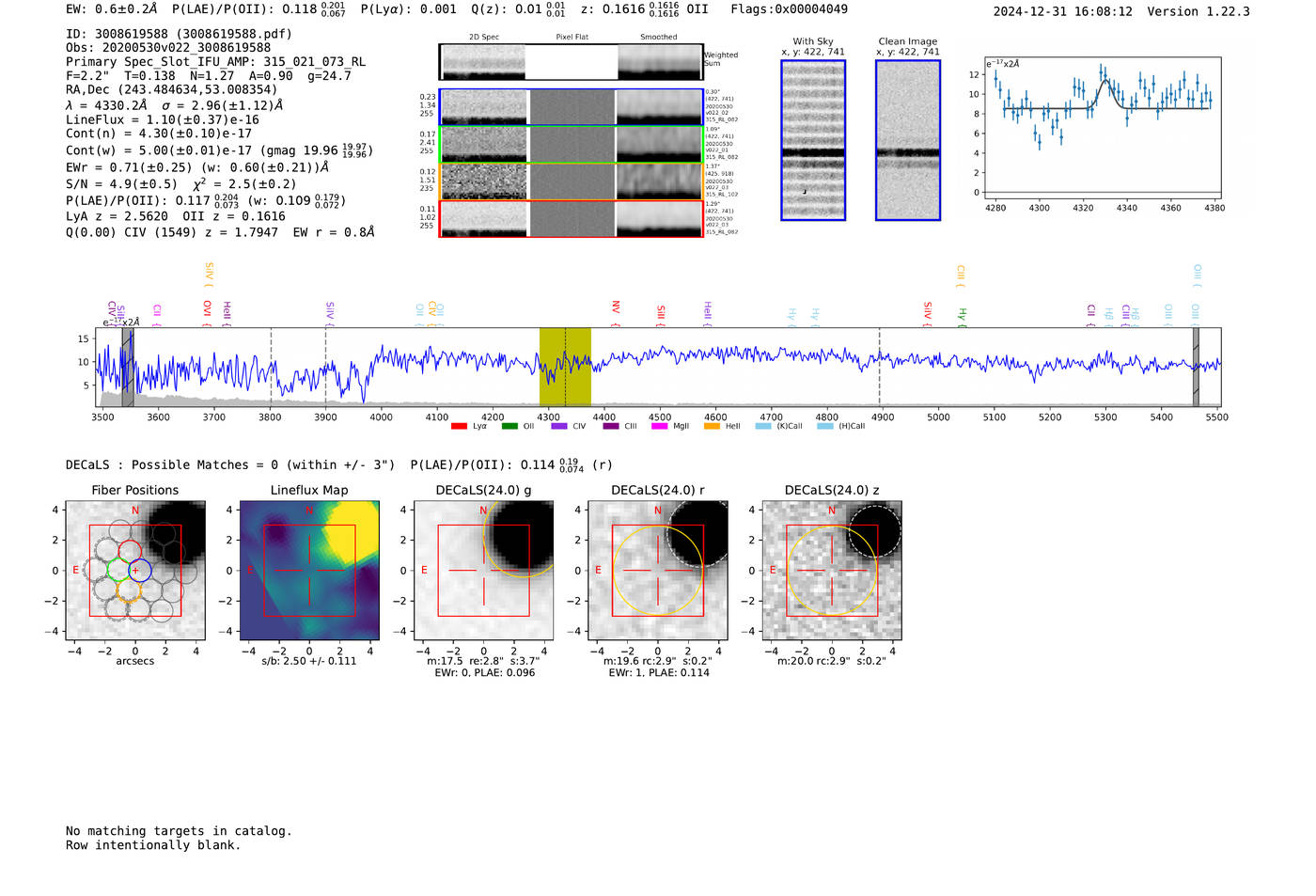Click the 'No matching targets in catalog.' text
The width and height of the screenshot is (1316, 896).
click(179, 831)
